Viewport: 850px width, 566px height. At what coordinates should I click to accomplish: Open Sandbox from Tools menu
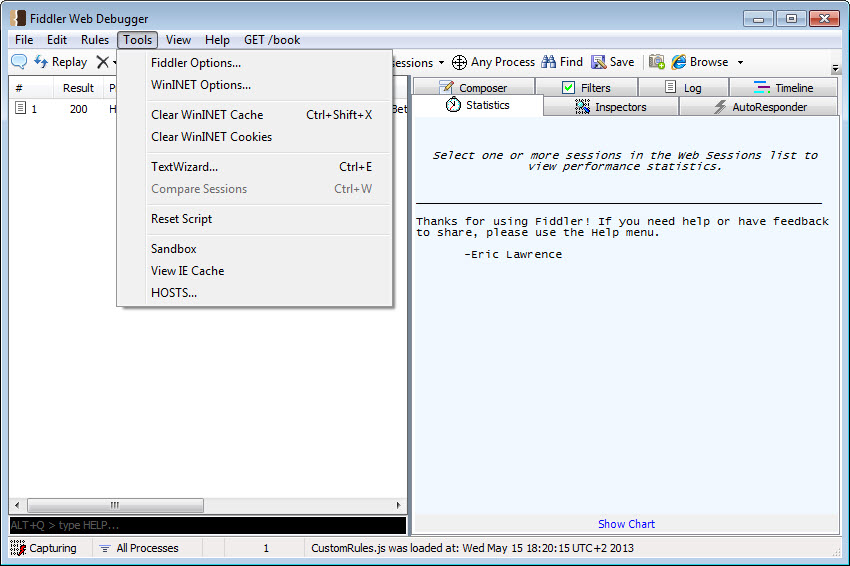[254, 249]
